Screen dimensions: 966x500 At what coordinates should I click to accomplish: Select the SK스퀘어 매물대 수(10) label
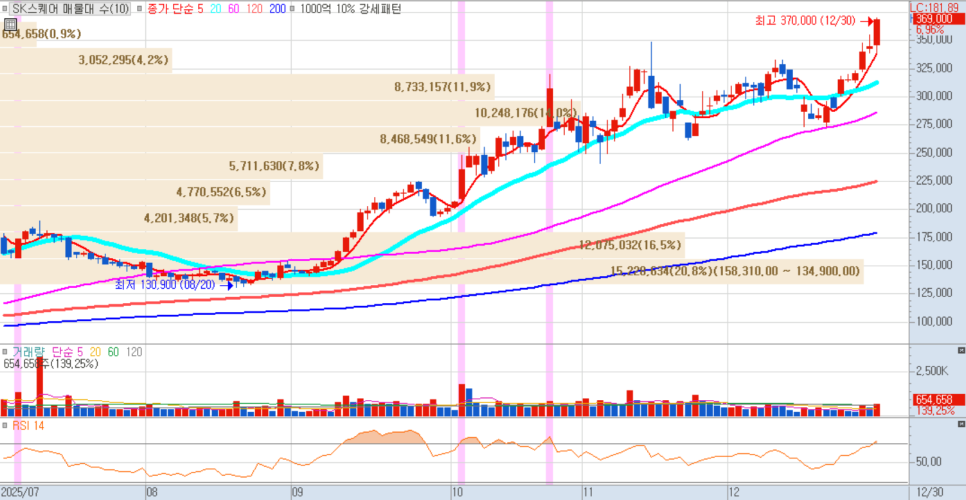[x=71, y=9]
